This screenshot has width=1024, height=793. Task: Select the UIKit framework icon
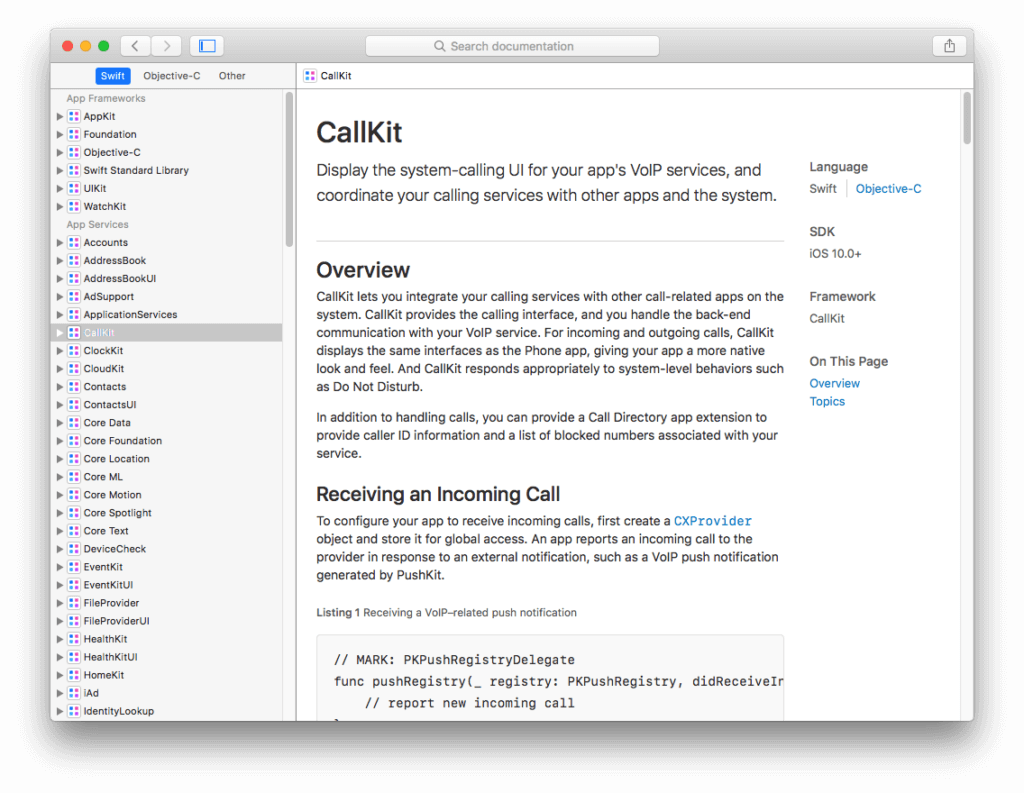74,188
